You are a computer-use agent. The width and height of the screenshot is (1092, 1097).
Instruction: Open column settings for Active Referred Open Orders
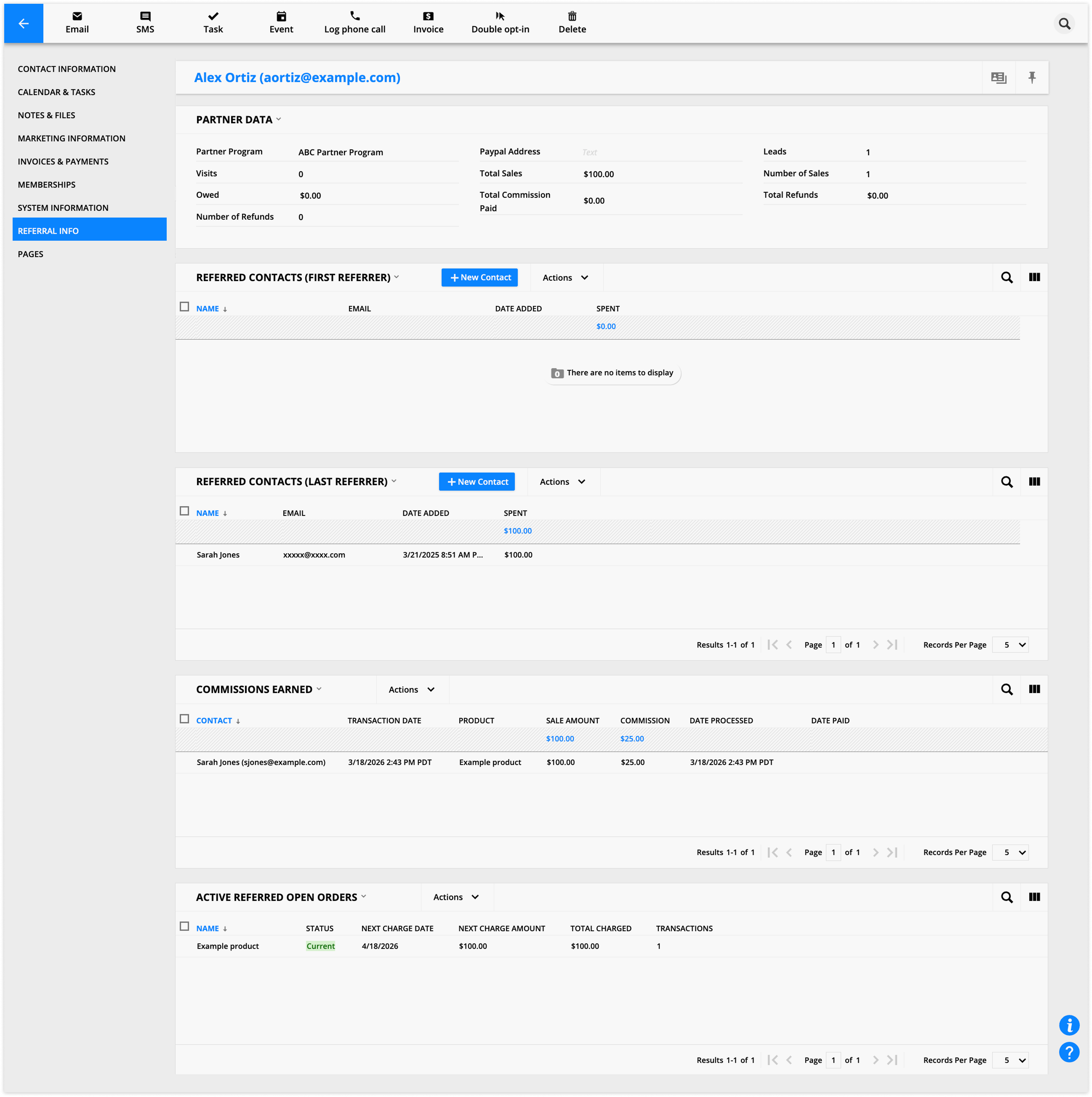click(1034, 897)
